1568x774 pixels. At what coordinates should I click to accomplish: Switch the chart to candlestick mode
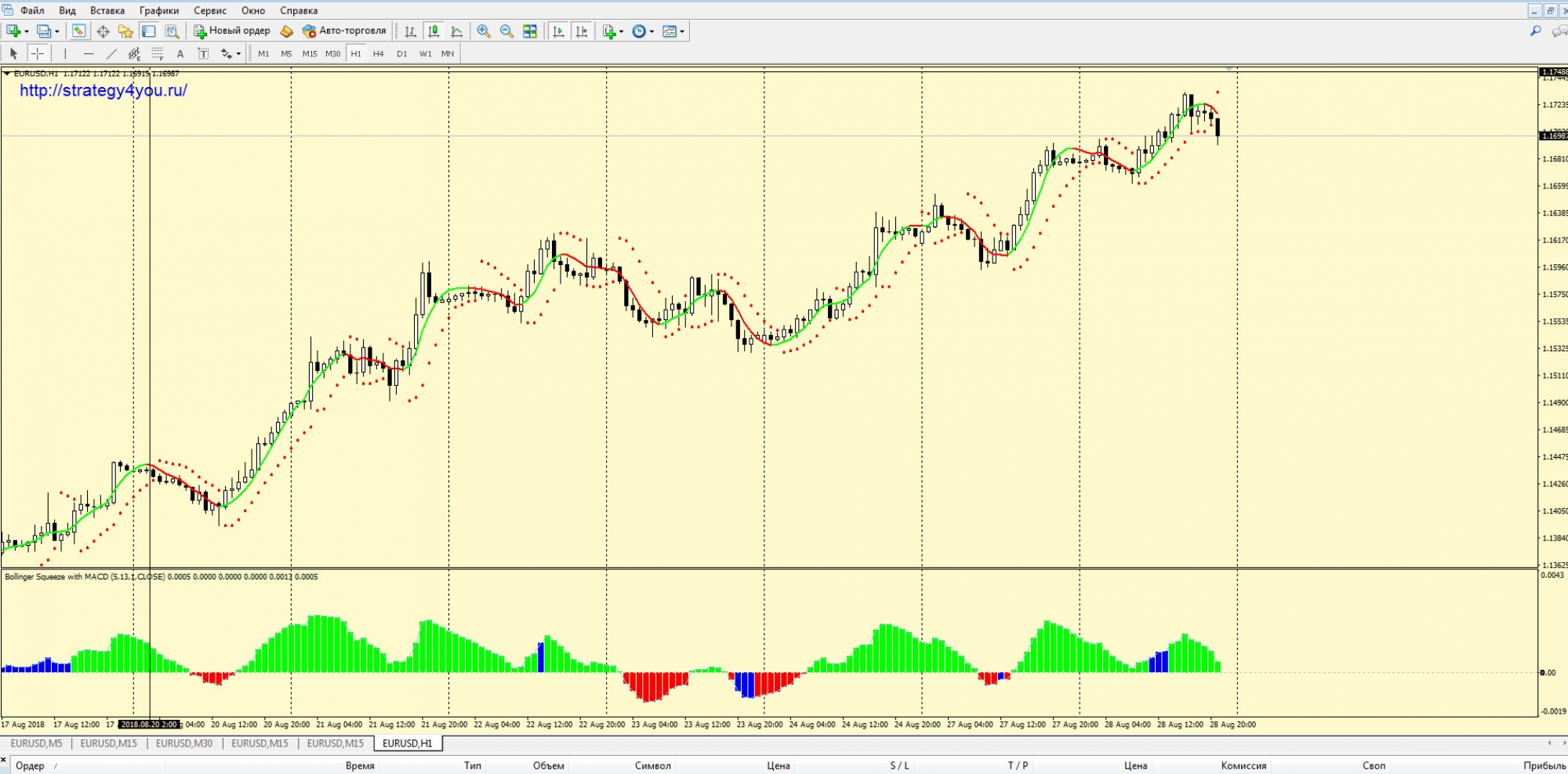click(x=434, y=31)
